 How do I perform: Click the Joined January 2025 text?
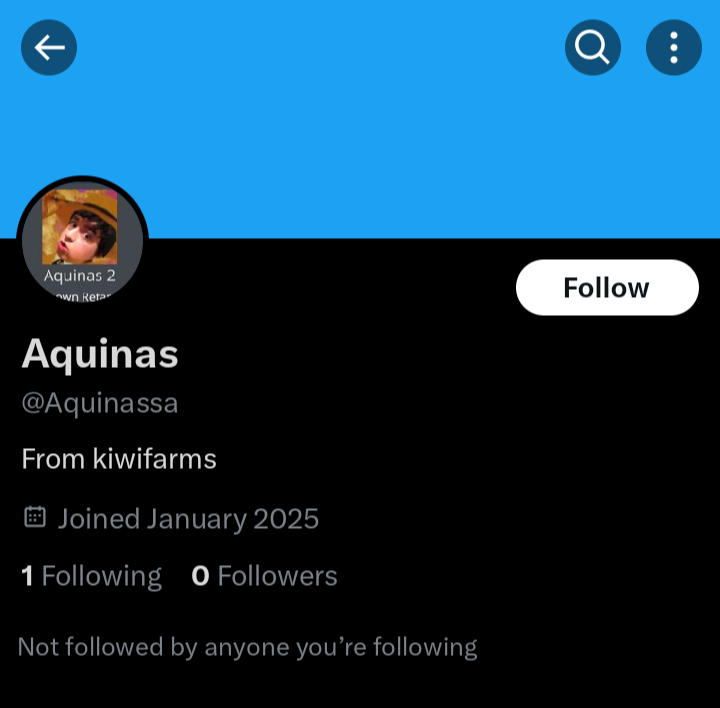(188, 519)
